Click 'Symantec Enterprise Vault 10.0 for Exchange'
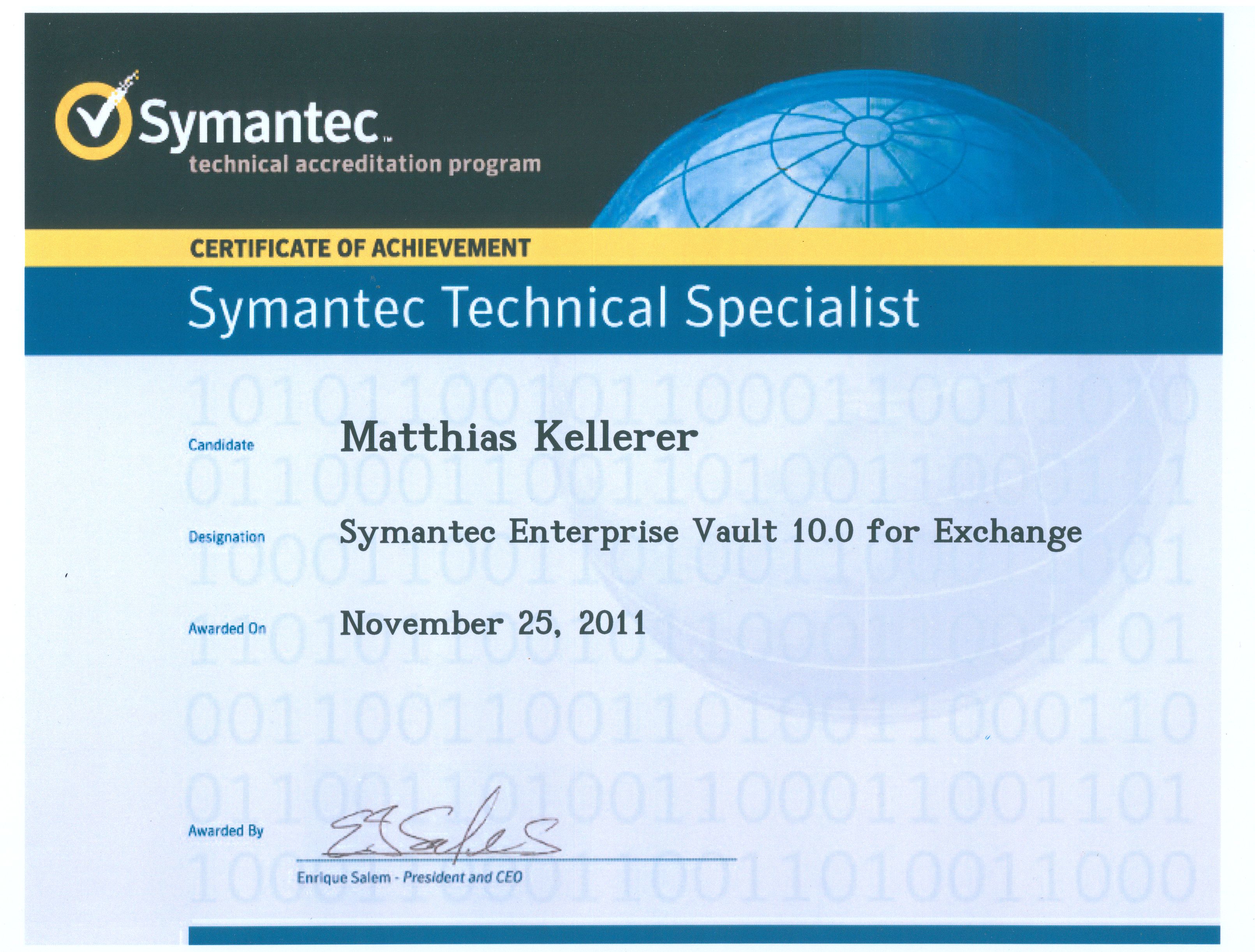Viewport: 1255px width, 952px height. (x=711, y=534)
